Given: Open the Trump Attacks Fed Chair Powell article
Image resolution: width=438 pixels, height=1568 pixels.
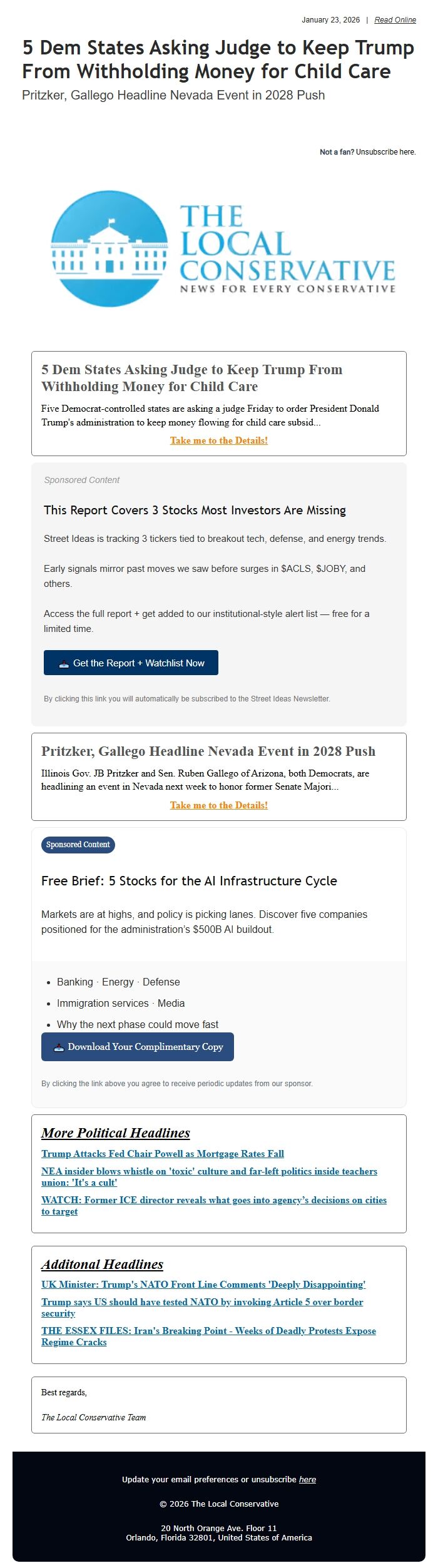Looking at the screenshot, I should pyautogui.click(x=162, y=1154).
